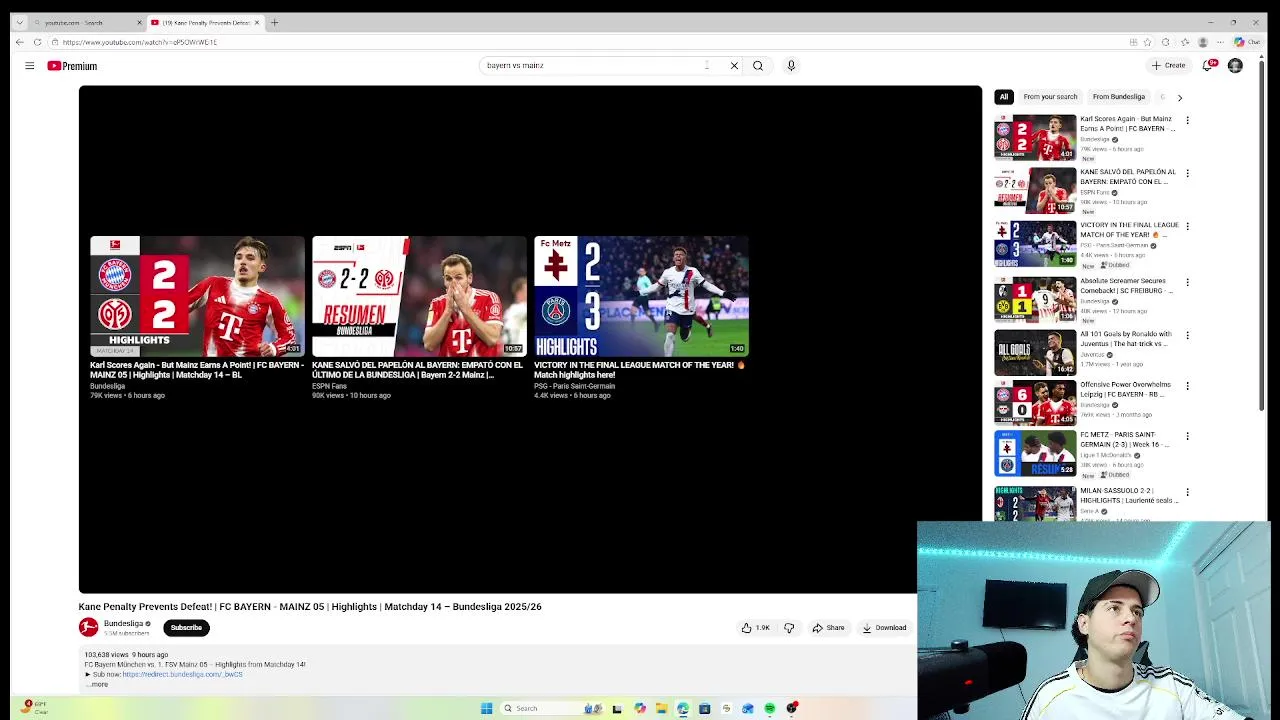Switch to the youtube.com Search tab
Screen dimensions: 1280x720
click(x=87, y=22)
